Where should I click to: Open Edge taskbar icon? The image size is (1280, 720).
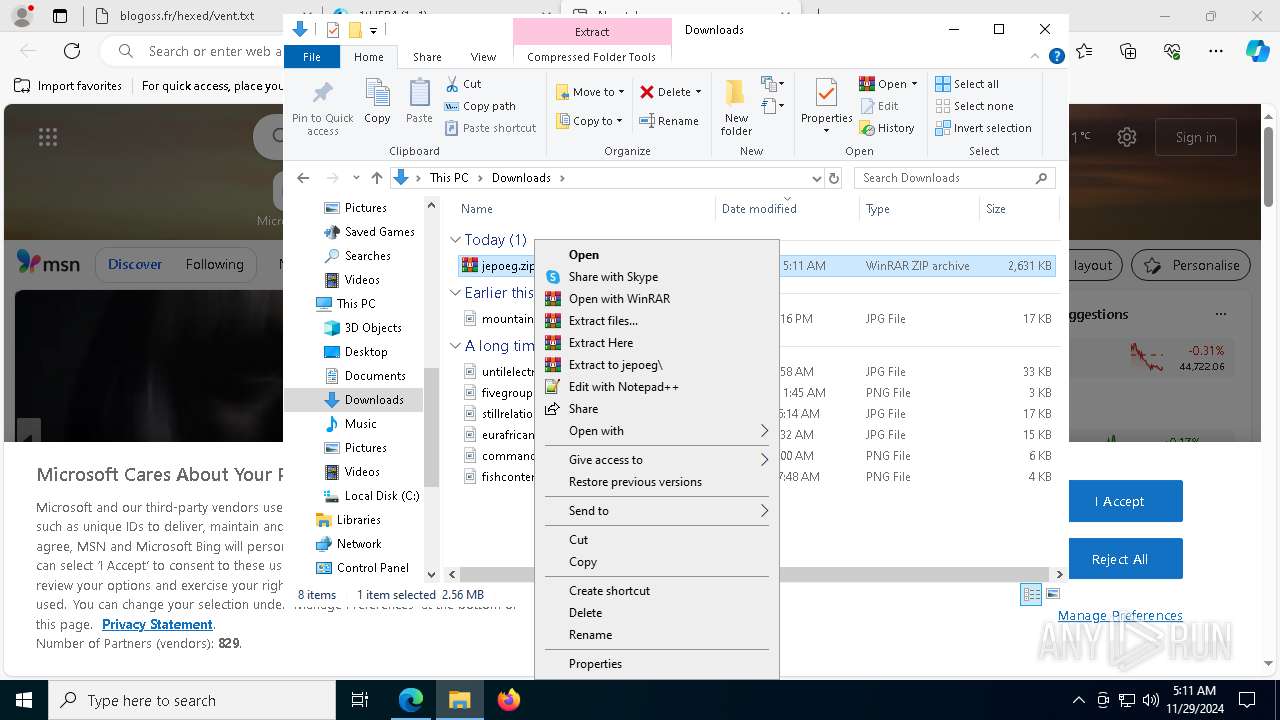pyautogui.click(x=411, y=701)
